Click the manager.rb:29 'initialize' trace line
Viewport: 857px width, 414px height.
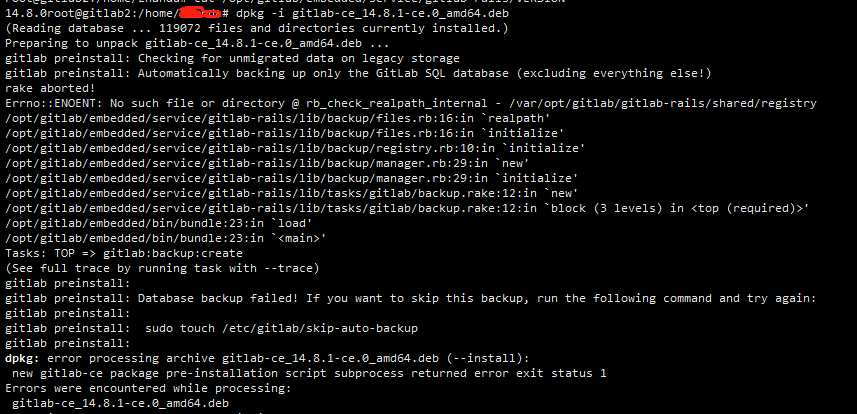291,178
